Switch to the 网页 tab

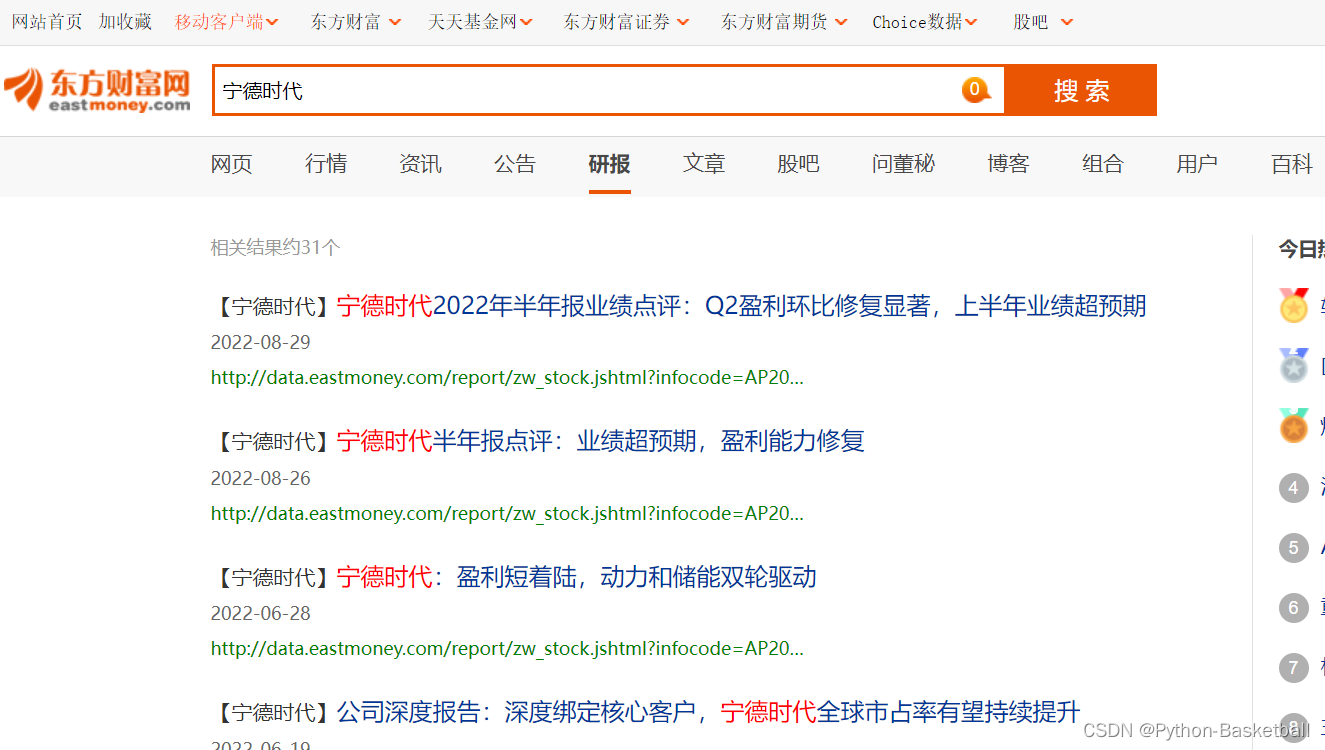click(232, 164)
